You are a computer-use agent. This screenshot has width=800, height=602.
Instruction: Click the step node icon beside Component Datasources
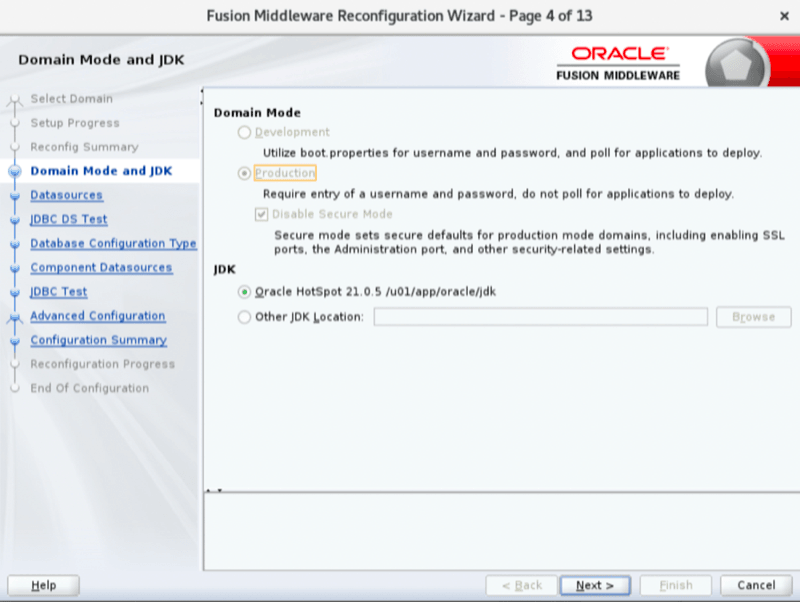pyautogui.click(x=15, y=268)
